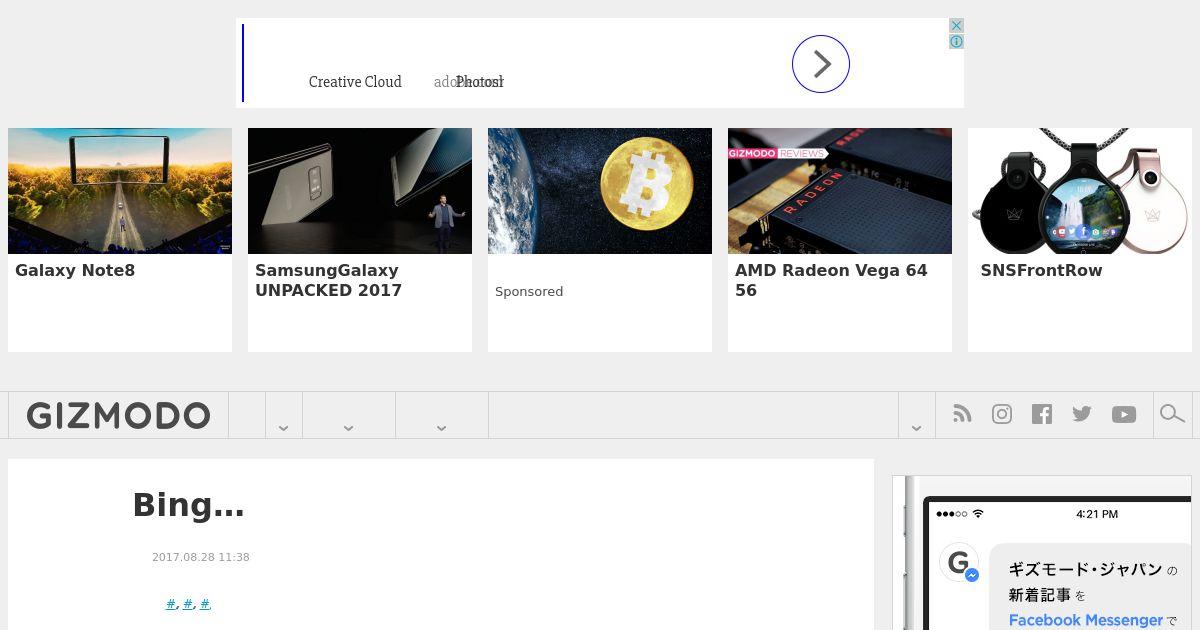Open the Galaxy Note8 headline
This screenshot has width=1200, height=630.
[75, 270]
